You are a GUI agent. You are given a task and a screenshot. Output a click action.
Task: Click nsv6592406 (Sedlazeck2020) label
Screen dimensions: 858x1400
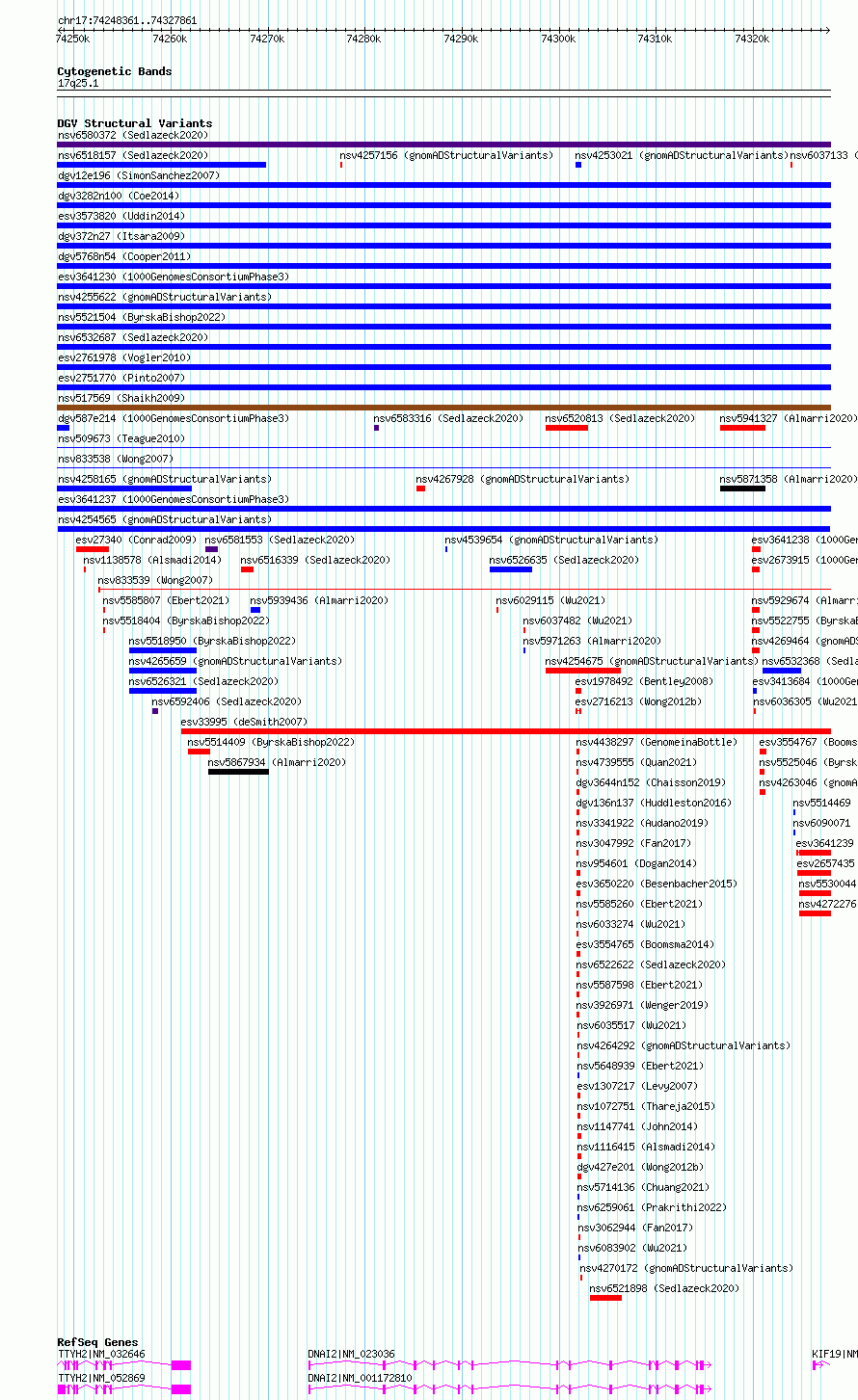click(227, 702)
